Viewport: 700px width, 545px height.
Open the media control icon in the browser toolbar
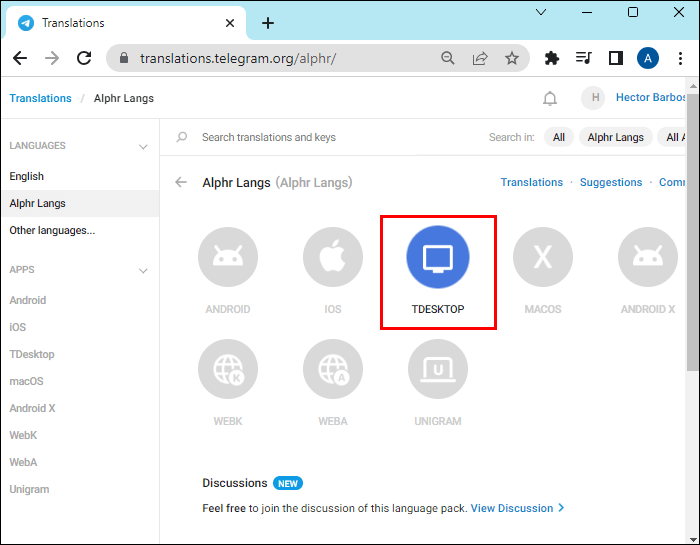pyautogui.click(x=583, y=58)
